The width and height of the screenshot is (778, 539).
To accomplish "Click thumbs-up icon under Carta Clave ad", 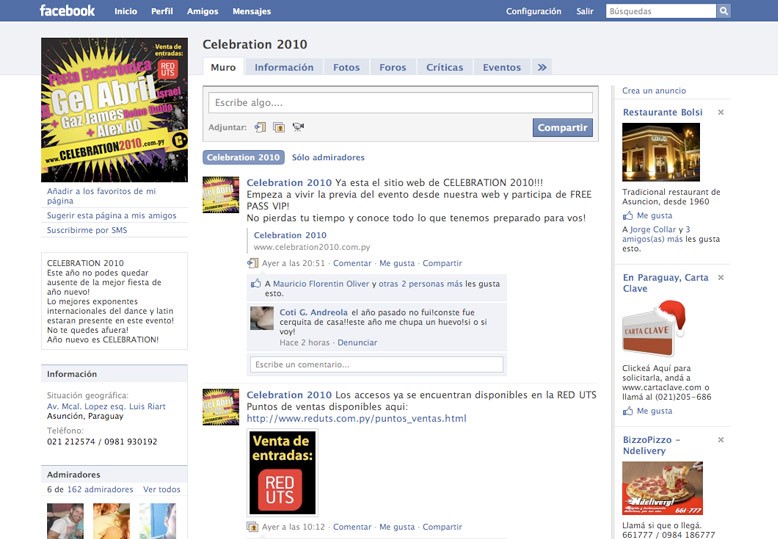I will [x=628, y=411].
